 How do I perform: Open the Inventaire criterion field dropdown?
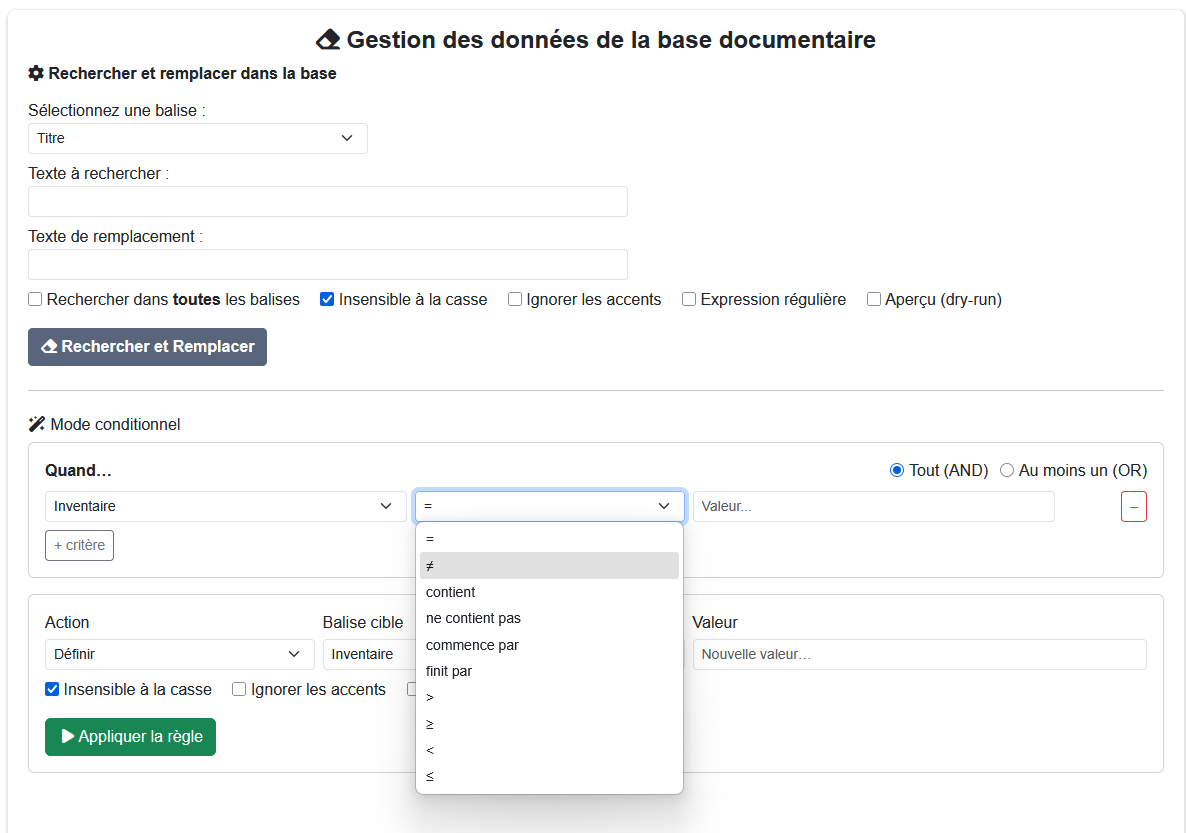coord(225,506)
